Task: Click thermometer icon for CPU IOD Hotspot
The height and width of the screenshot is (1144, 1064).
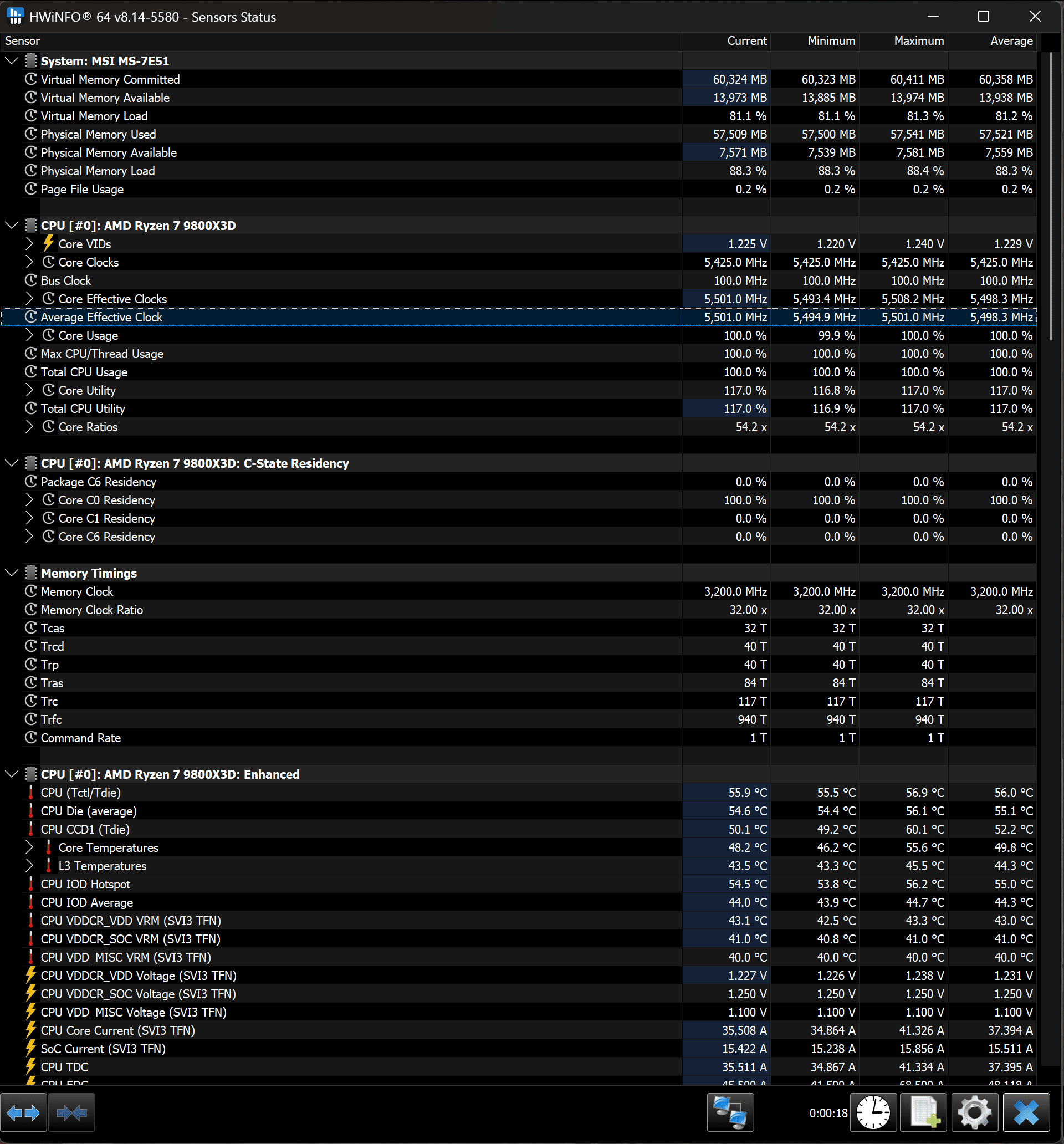Action: [31, 884]
